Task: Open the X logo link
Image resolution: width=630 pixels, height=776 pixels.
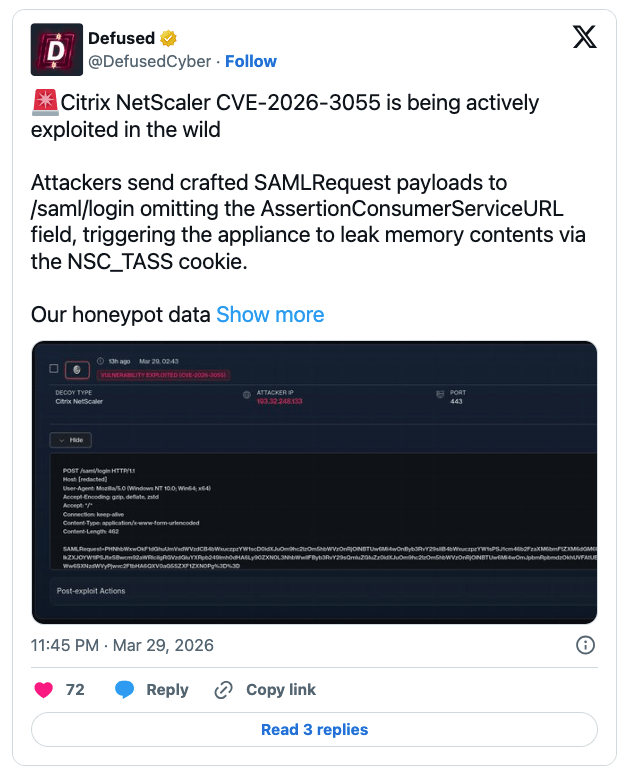Action: click(x=584, y=38)
